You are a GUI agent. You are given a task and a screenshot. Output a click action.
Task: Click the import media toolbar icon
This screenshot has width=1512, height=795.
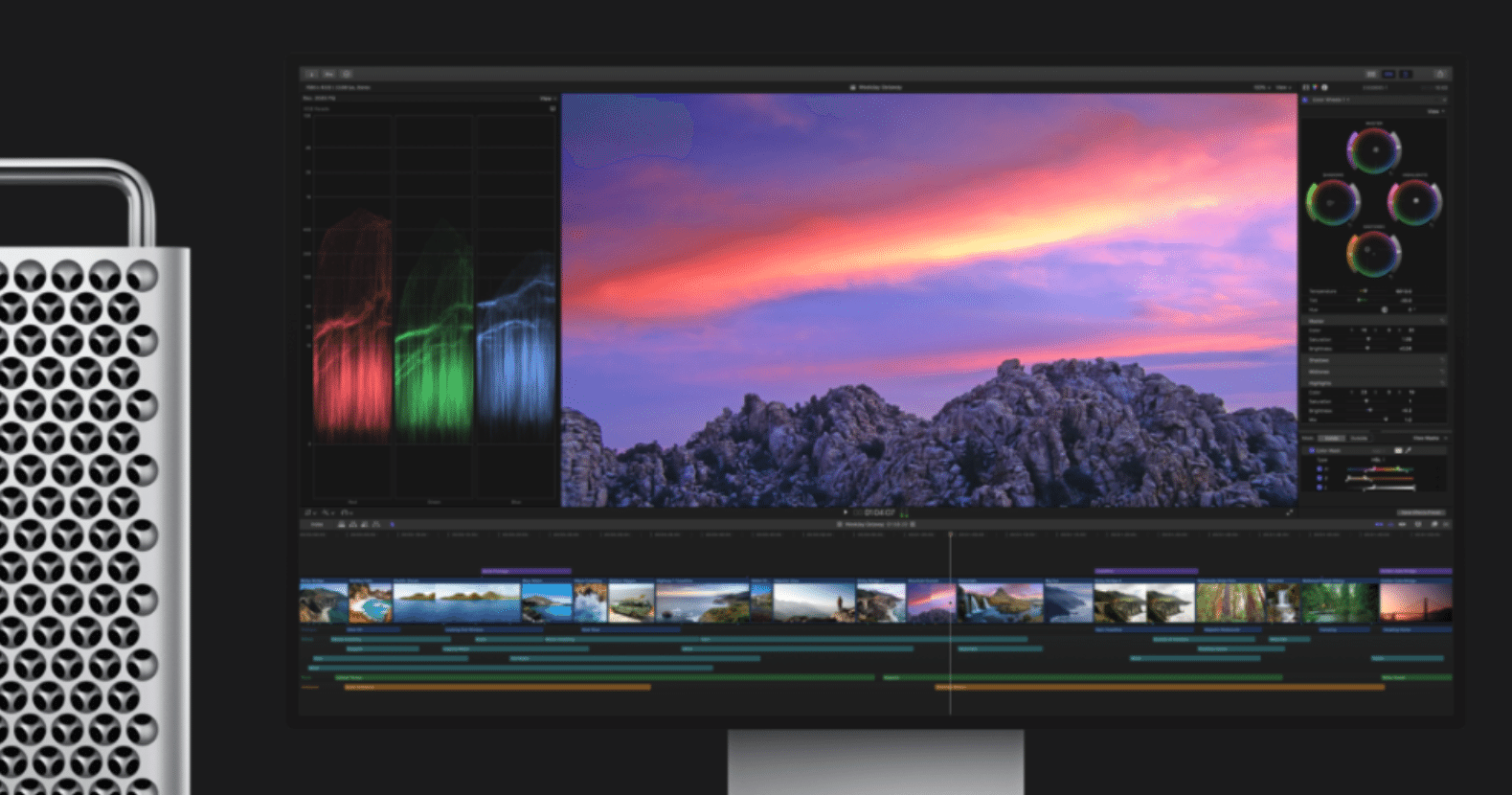[311, 74]
